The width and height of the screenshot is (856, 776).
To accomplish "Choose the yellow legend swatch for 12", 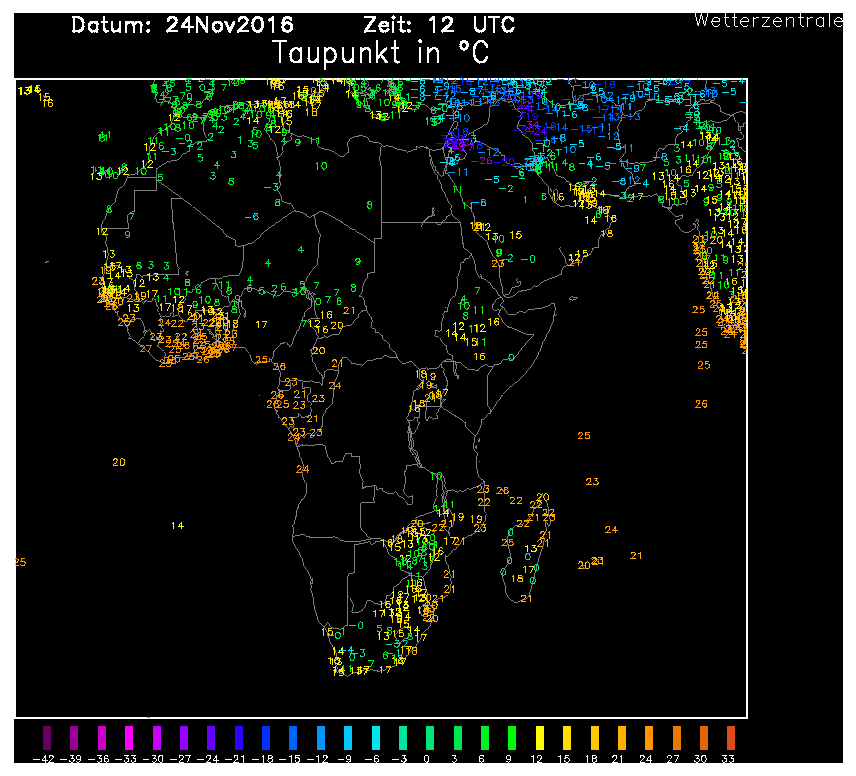I will coord(539,739).
